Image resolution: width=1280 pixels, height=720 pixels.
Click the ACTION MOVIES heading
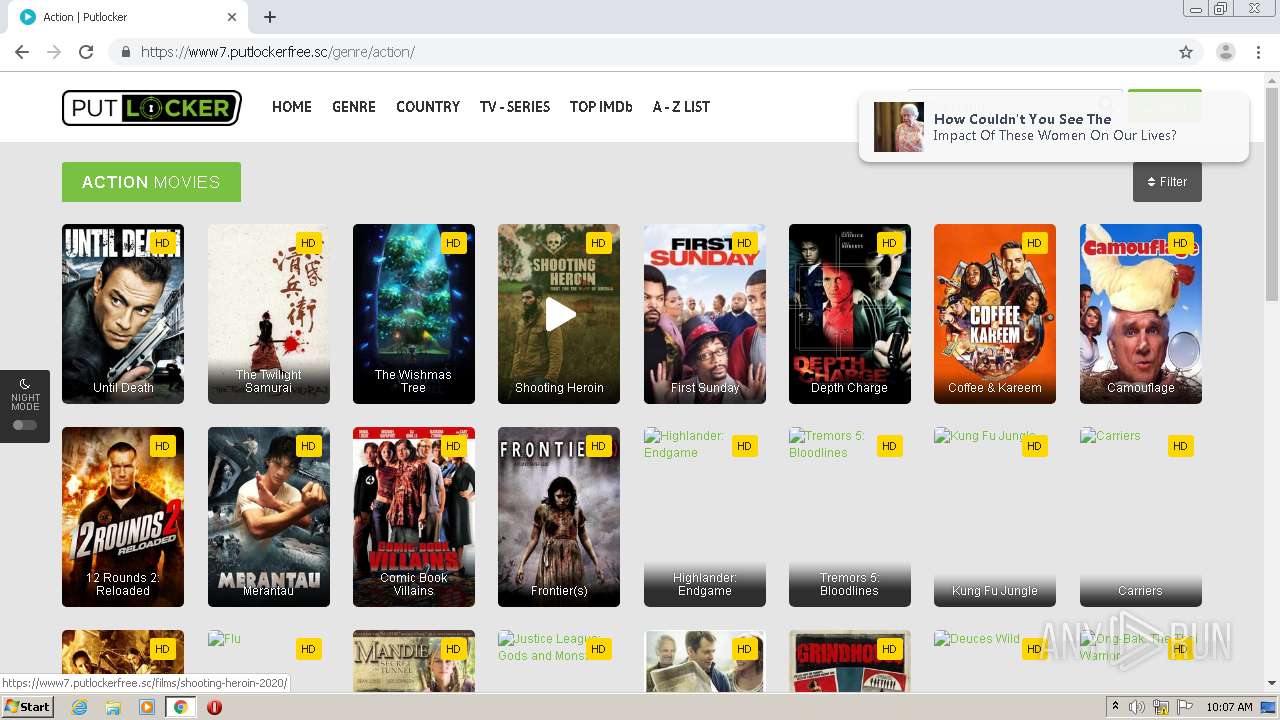[x=151, y=182]
